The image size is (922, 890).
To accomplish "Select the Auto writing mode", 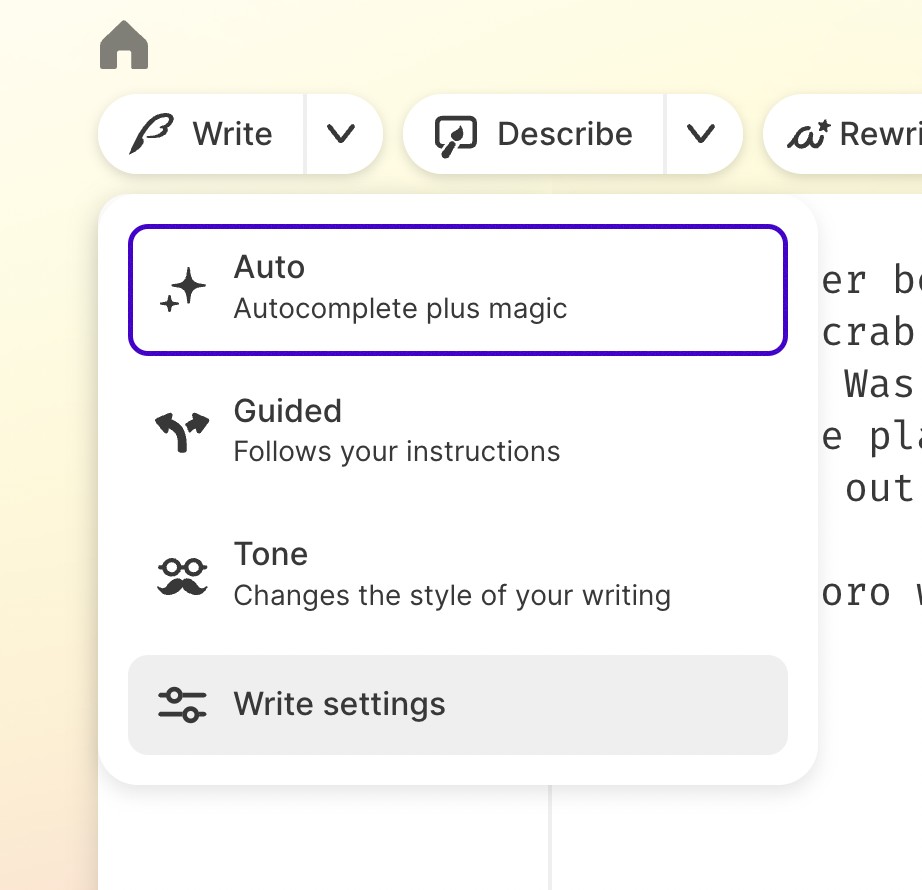I will click(457, 290).
